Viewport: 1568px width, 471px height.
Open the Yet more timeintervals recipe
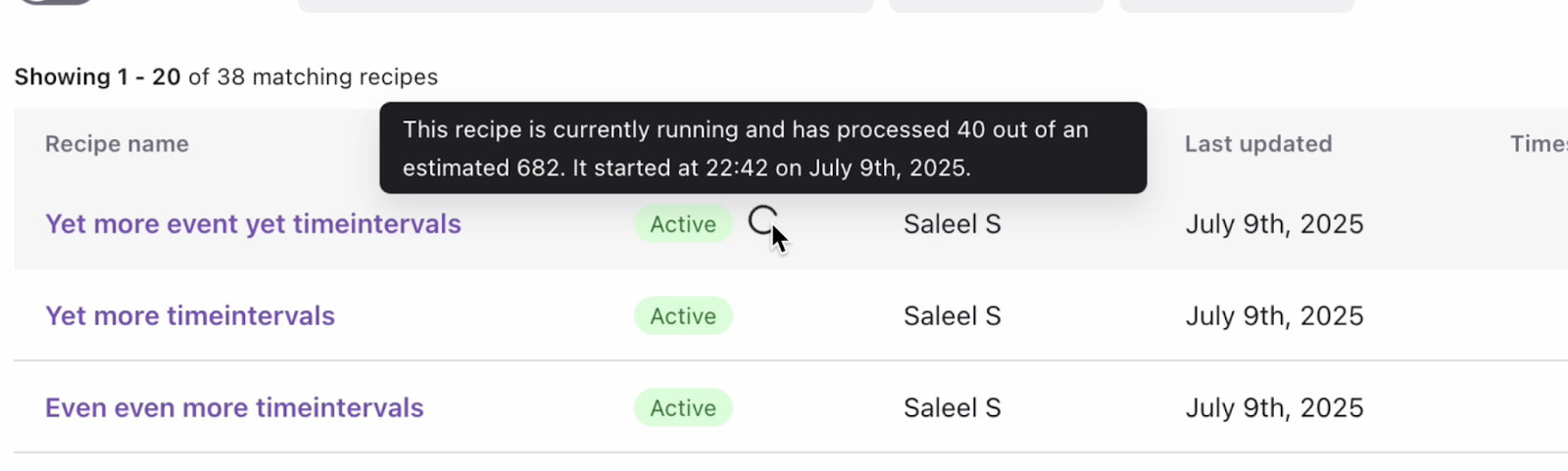[x=190, y=316]
